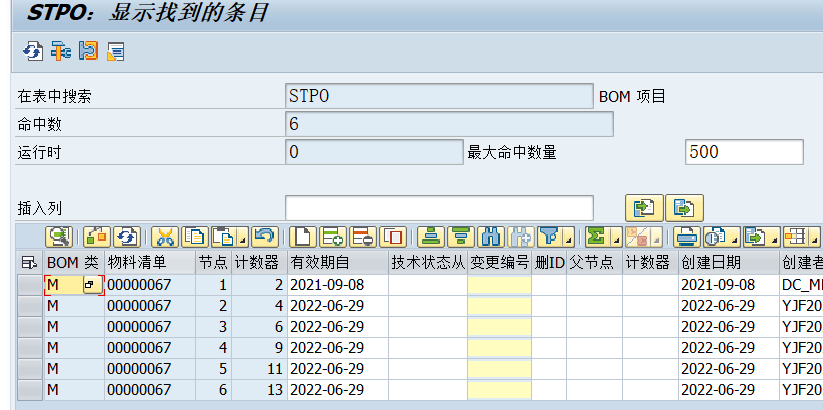Click 计数器 cell with value 11
The height and width of the screenshot is (410, 823).
pos(260,369)
